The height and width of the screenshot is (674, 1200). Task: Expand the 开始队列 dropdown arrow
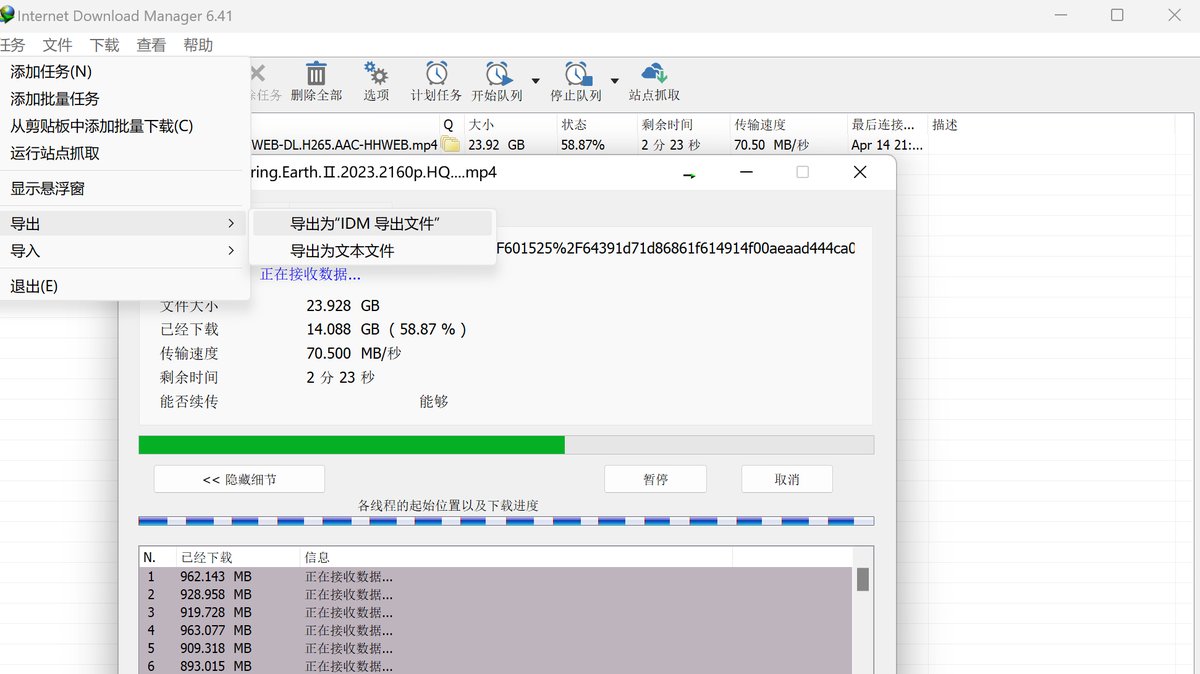(535, 81)
